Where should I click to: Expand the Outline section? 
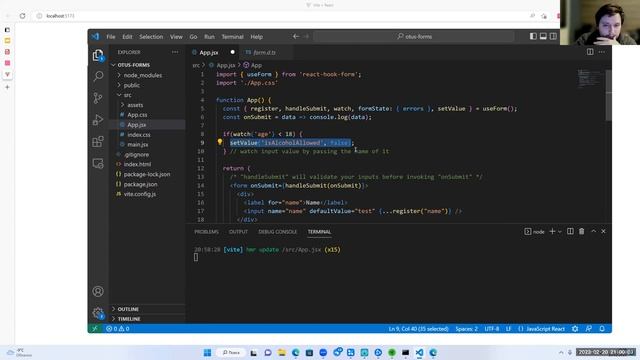click(147, 309)
